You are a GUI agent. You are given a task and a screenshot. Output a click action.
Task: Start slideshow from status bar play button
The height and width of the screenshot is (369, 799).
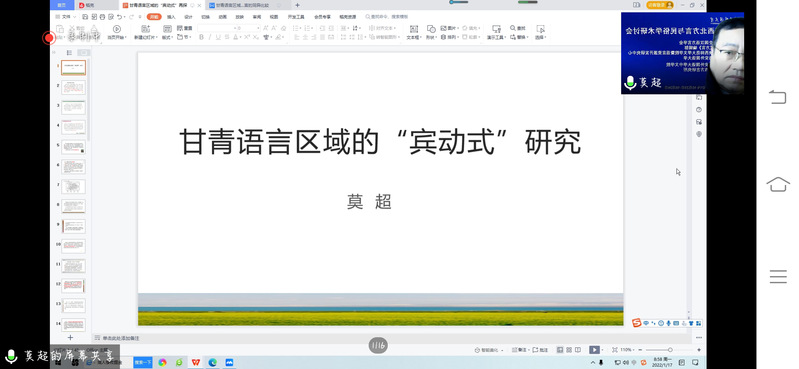594,350
